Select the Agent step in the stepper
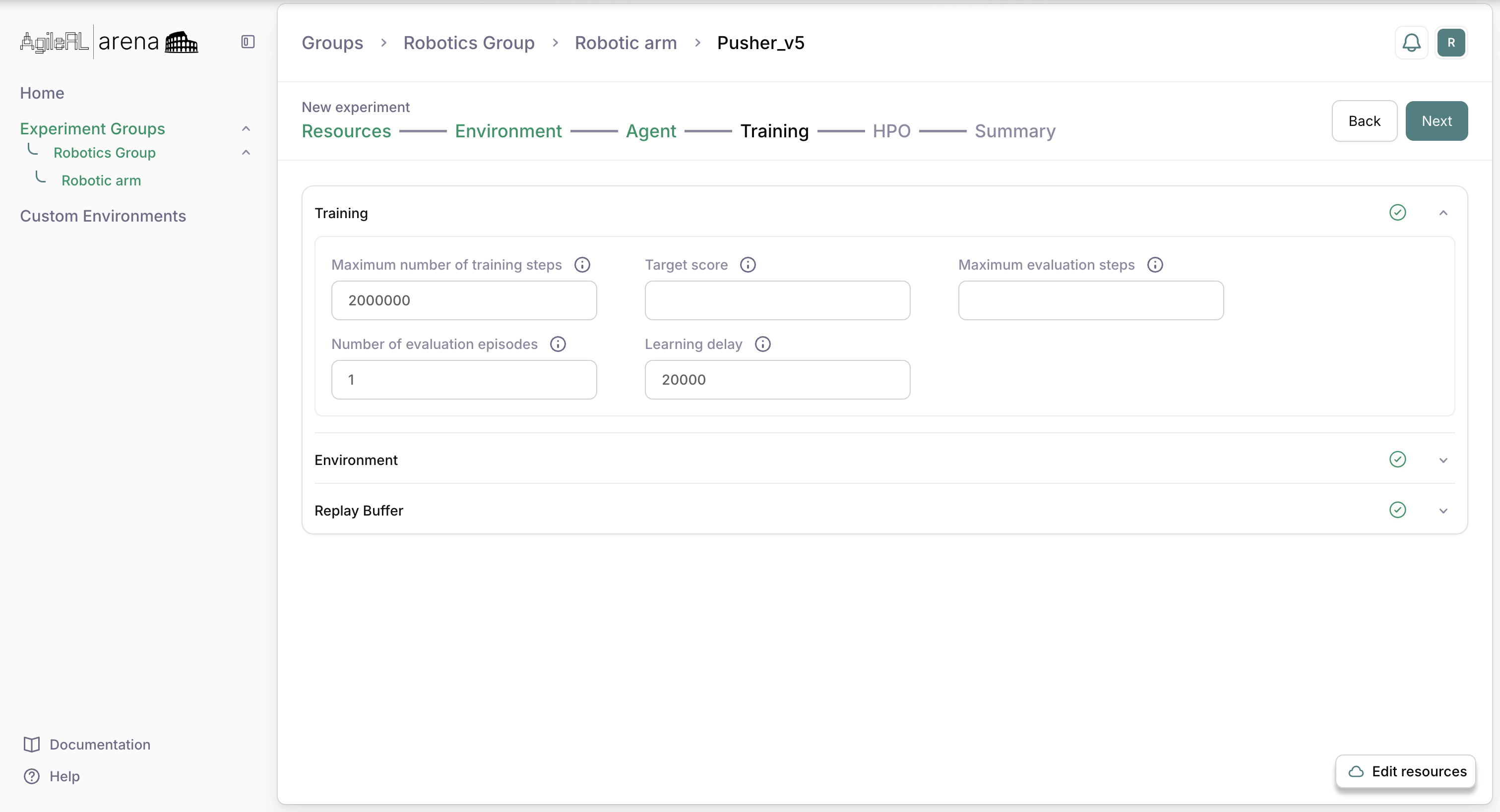Image resolution: width=1500 pixels, height=812 pixels. (x=650, y=131)
